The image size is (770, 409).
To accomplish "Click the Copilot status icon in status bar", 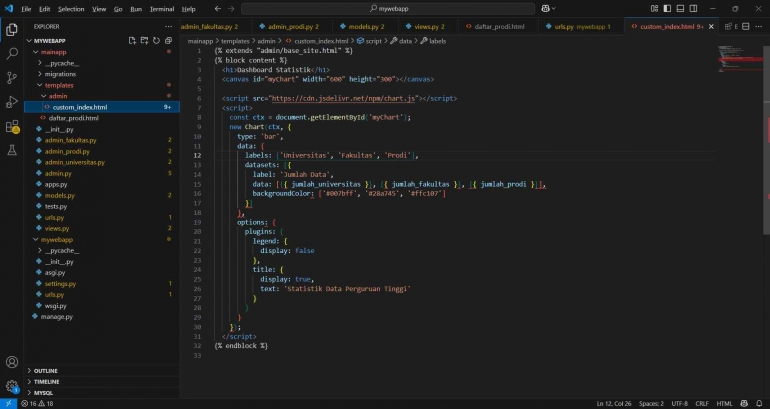I will click(744, 404).
